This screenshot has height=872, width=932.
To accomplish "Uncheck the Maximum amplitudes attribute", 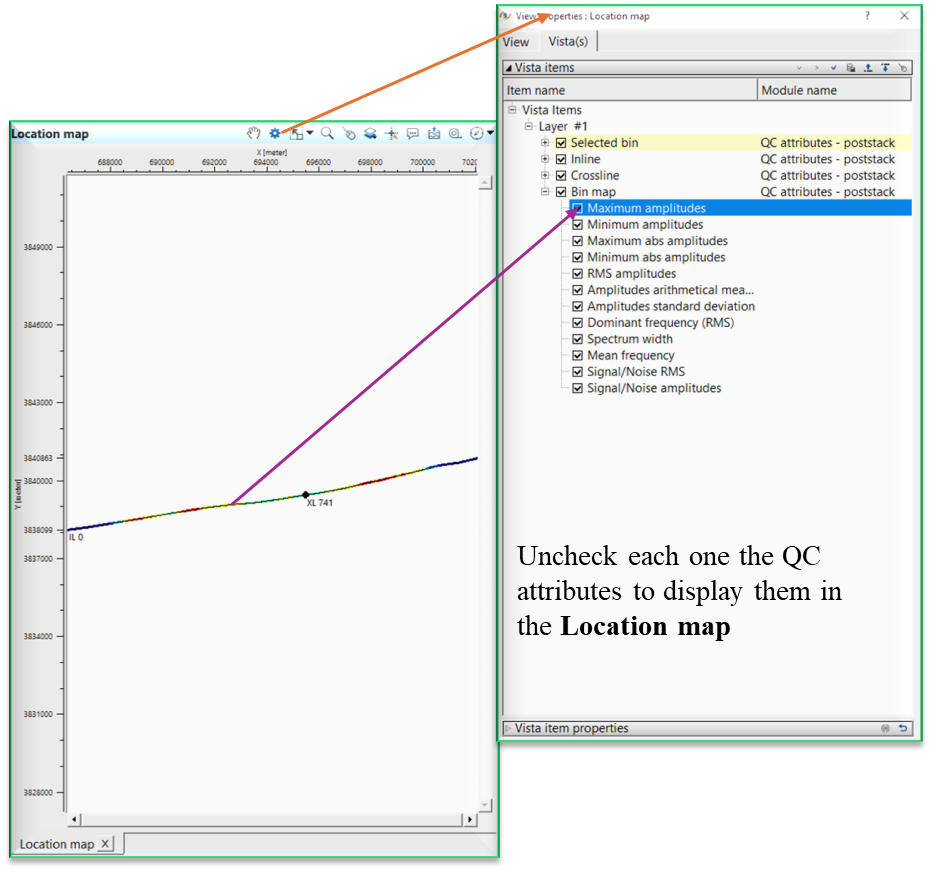I will tap(577, 208).
